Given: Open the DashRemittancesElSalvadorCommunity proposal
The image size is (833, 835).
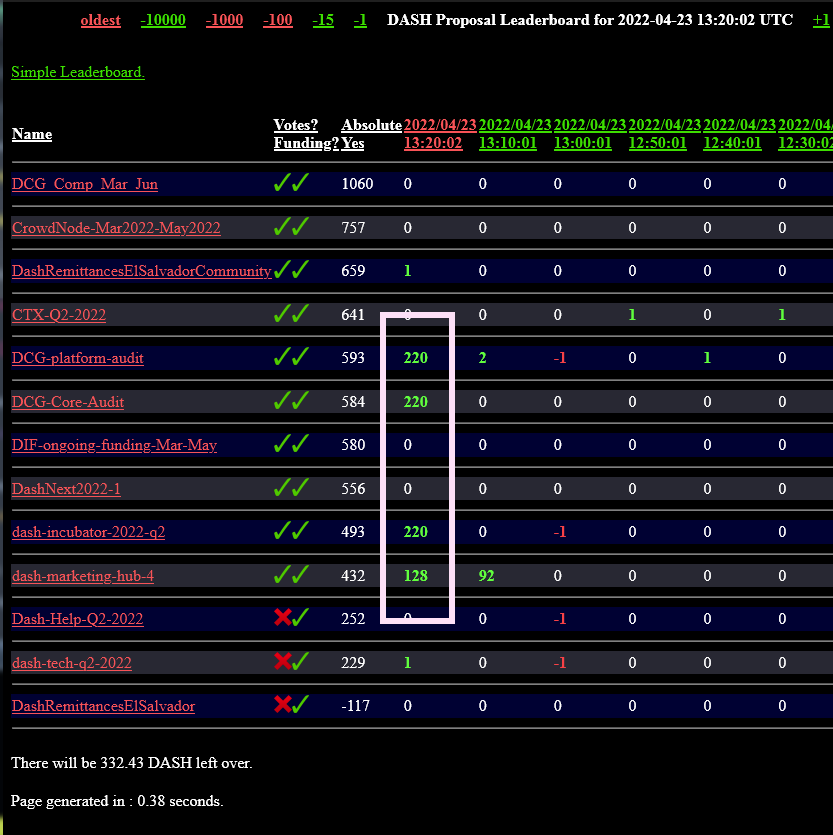Looking at the screenshot, I should click(x=142, y=271).
